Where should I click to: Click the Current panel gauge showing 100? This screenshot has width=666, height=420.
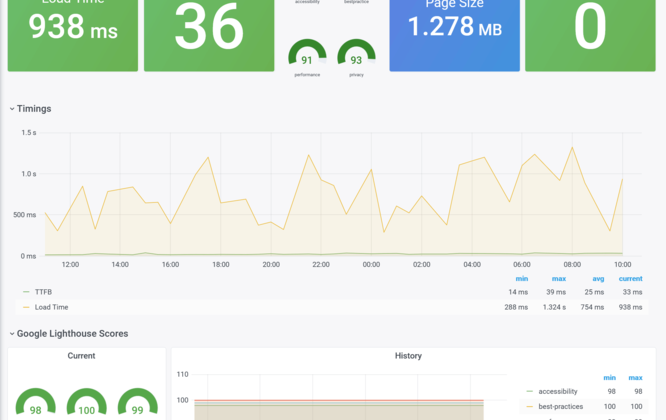(x=86, y=405)
